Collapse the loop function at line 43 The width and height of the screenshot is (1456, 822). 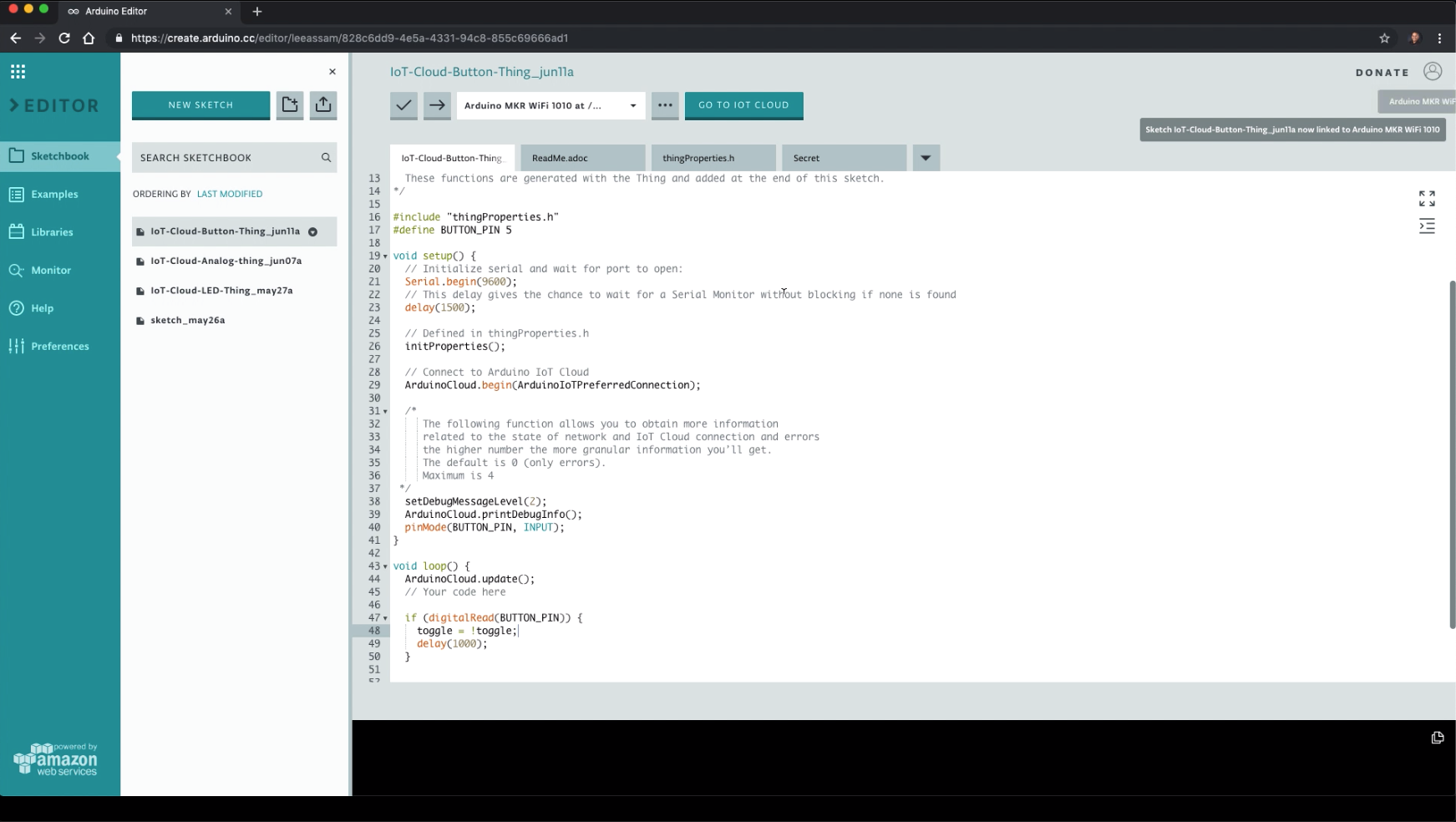(385, 566)
